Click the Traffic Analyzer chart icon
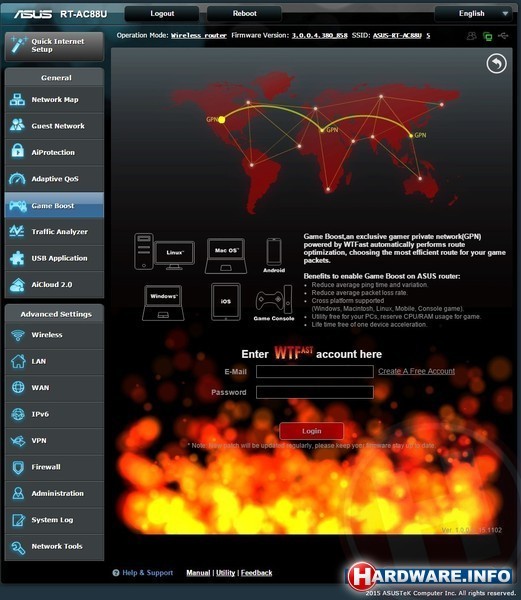The width and height of the screenshot is (521, 600). [x=17, y=231]
